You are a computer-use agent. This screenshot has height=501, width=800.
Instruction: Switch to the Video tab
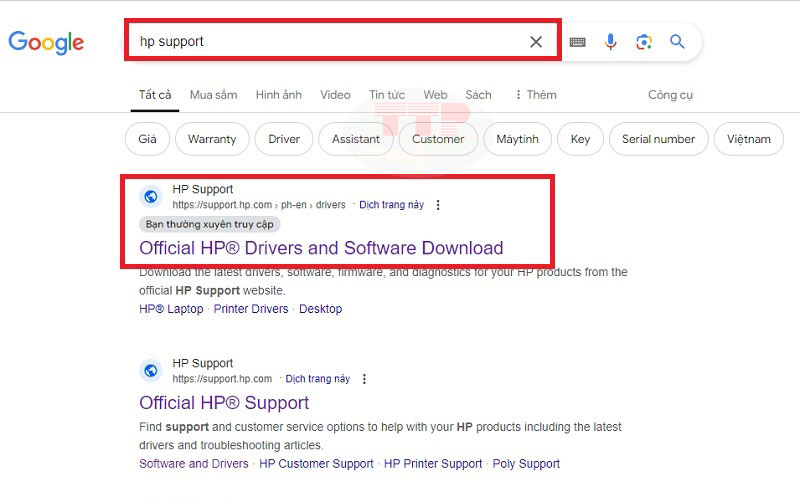(x=335, y=95)
